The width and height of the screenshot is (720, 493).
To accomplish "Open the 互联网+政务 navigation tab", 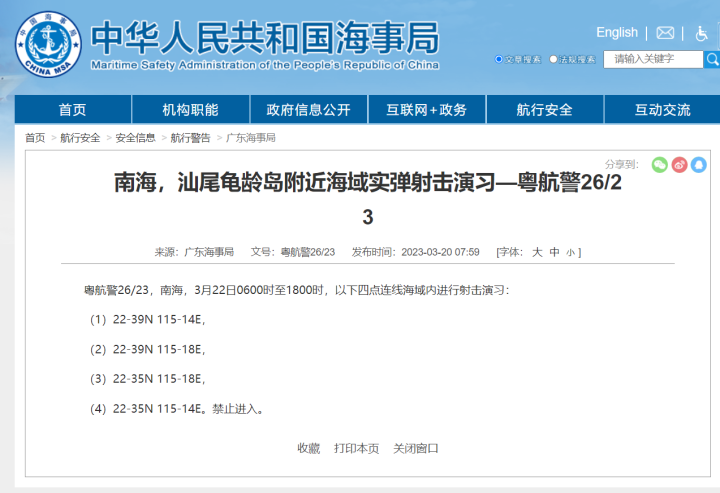I will pos(427,109).
